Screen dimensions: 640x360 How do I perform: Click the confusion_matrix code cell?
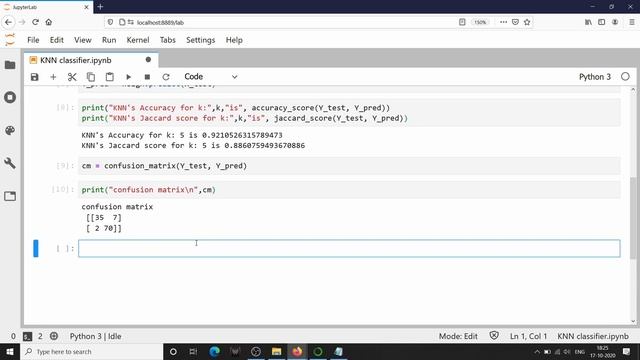pyautogui.click(x=349, y=166)
